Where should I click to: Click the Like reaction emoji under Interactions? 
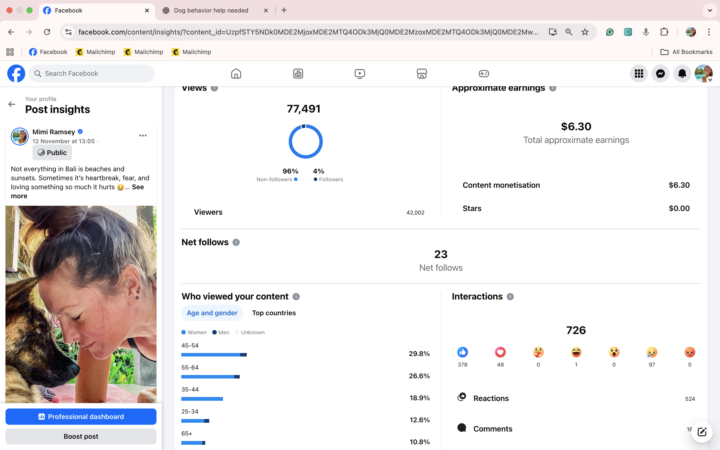(462, 352)
